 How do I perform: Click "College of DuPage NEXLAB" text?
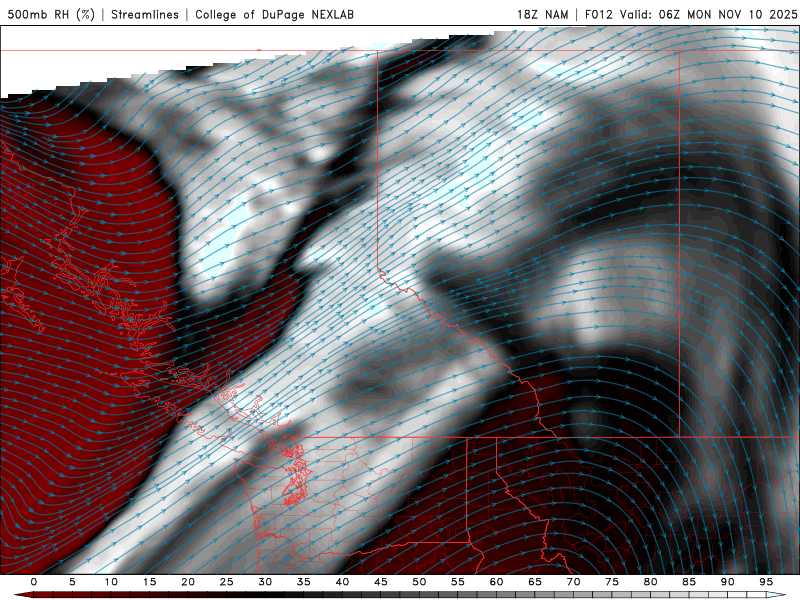click(x=274, y=14)
